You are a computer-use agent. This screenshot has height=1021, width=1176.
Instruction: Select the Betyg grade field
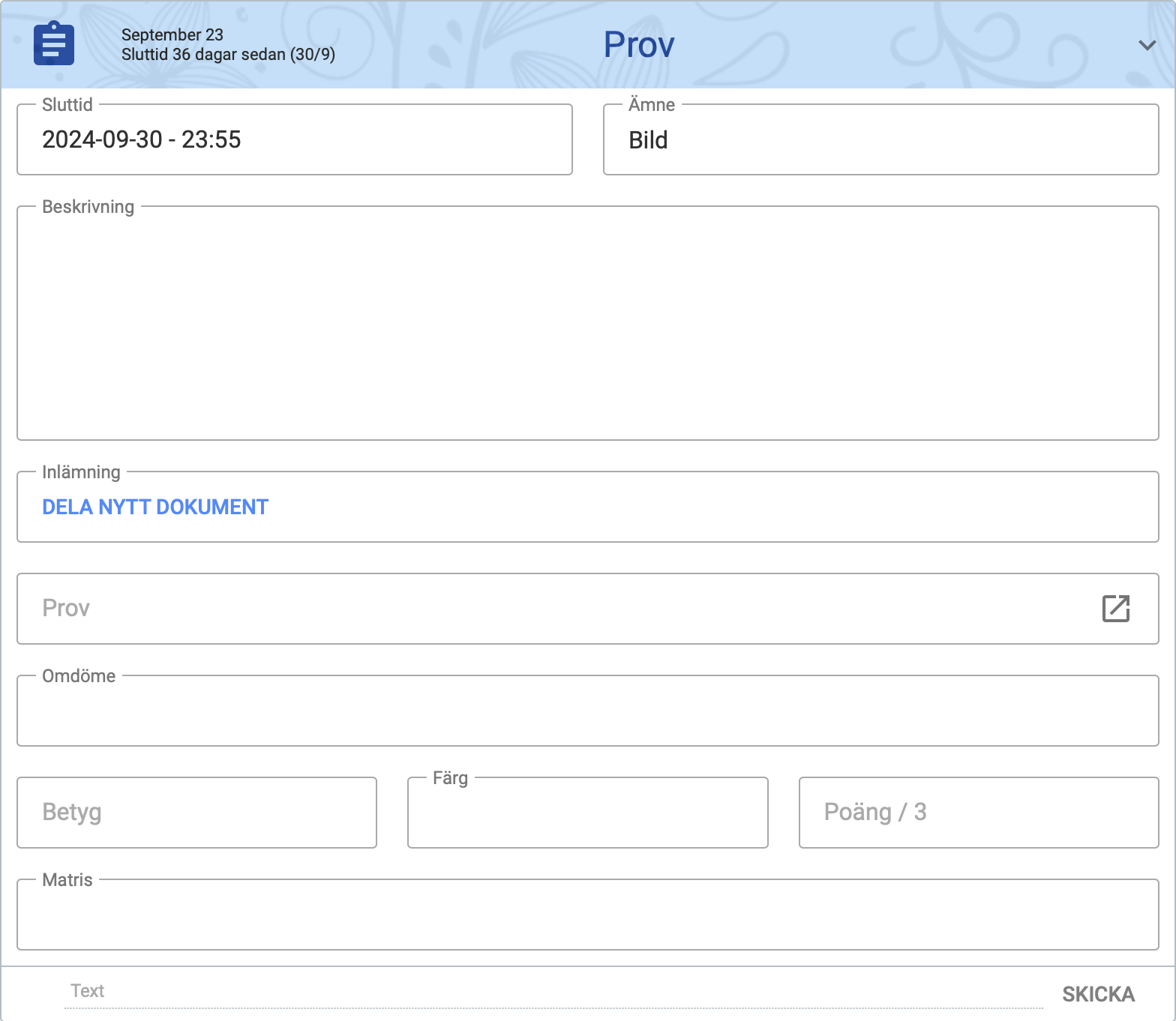(196, 813)
